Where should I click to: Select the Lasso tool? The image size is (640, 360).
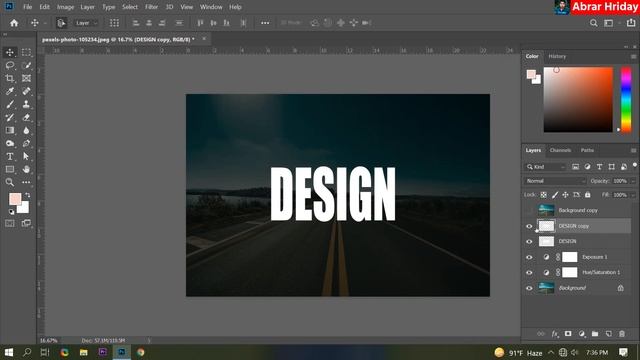pos(10,65)
